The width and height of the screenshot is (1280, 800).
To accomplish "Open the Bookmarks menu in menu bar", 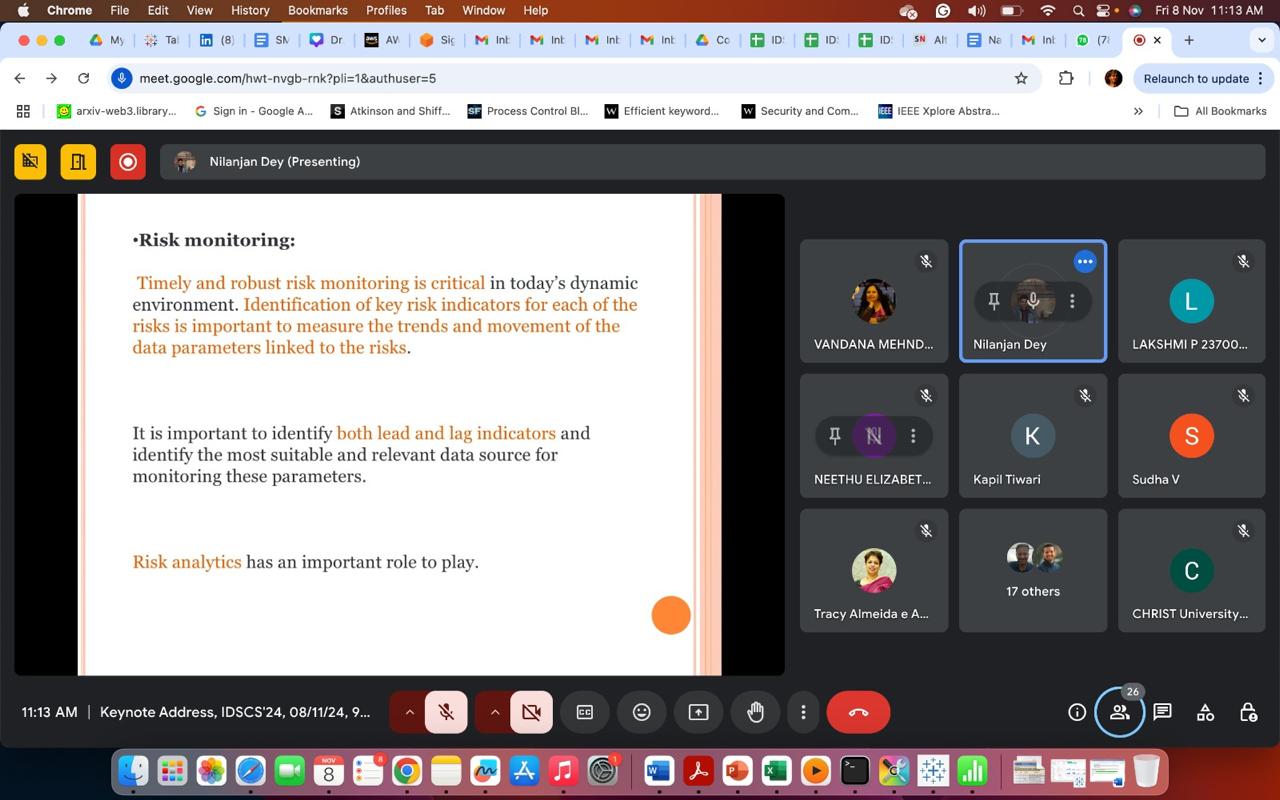I will tap(317, 10).
